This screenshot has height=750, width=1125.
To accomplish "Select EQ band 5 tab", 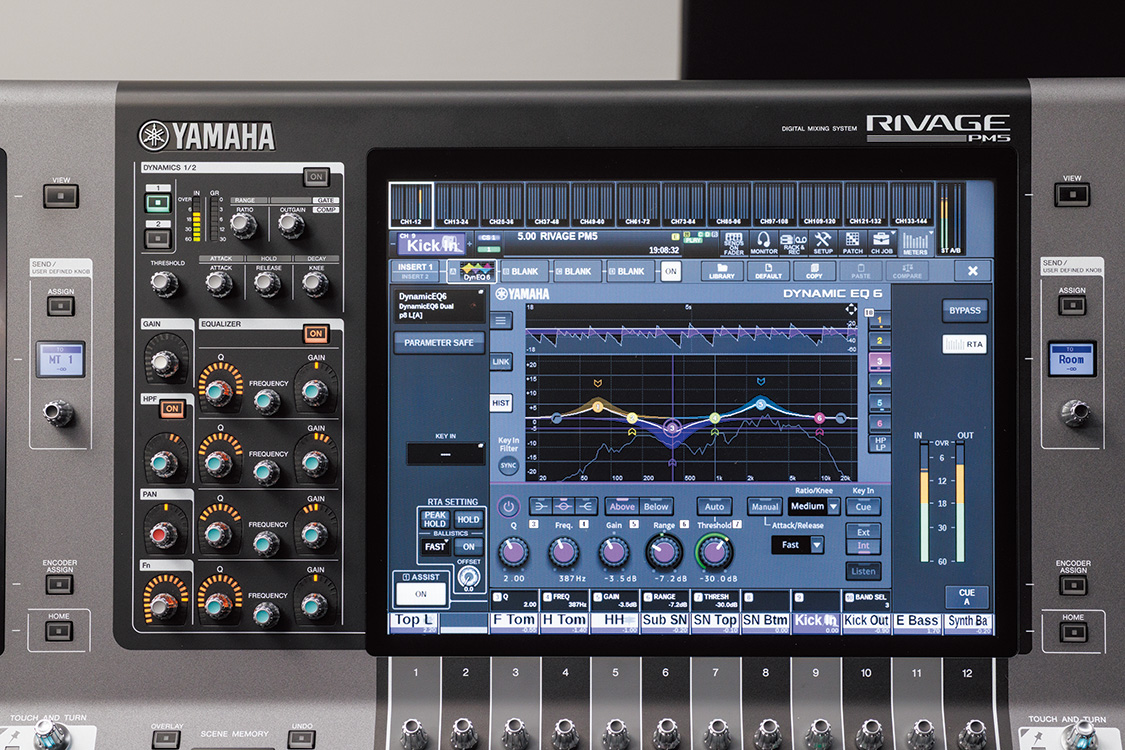I will coord(880,403).
